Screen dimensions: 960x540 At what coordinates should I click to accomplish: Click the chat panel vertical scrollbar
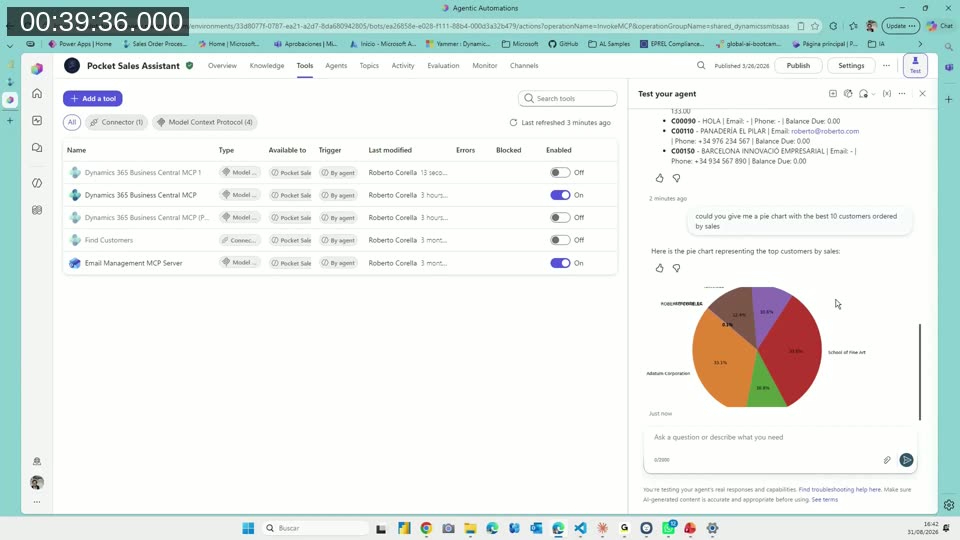click(920, 372)
